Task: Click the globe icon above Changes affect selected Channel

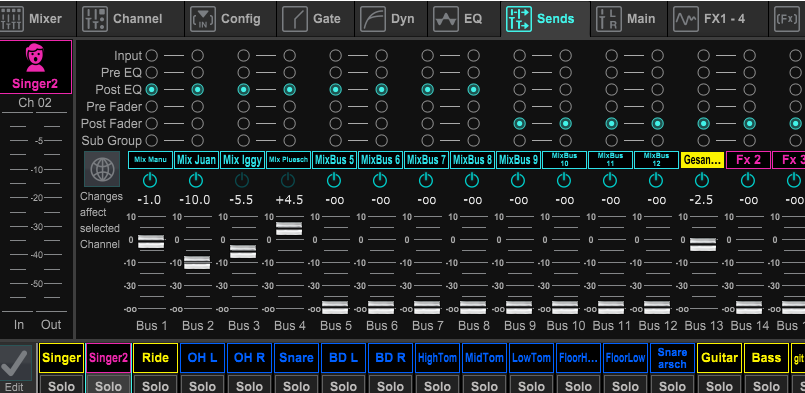Action: click(102, 169)
